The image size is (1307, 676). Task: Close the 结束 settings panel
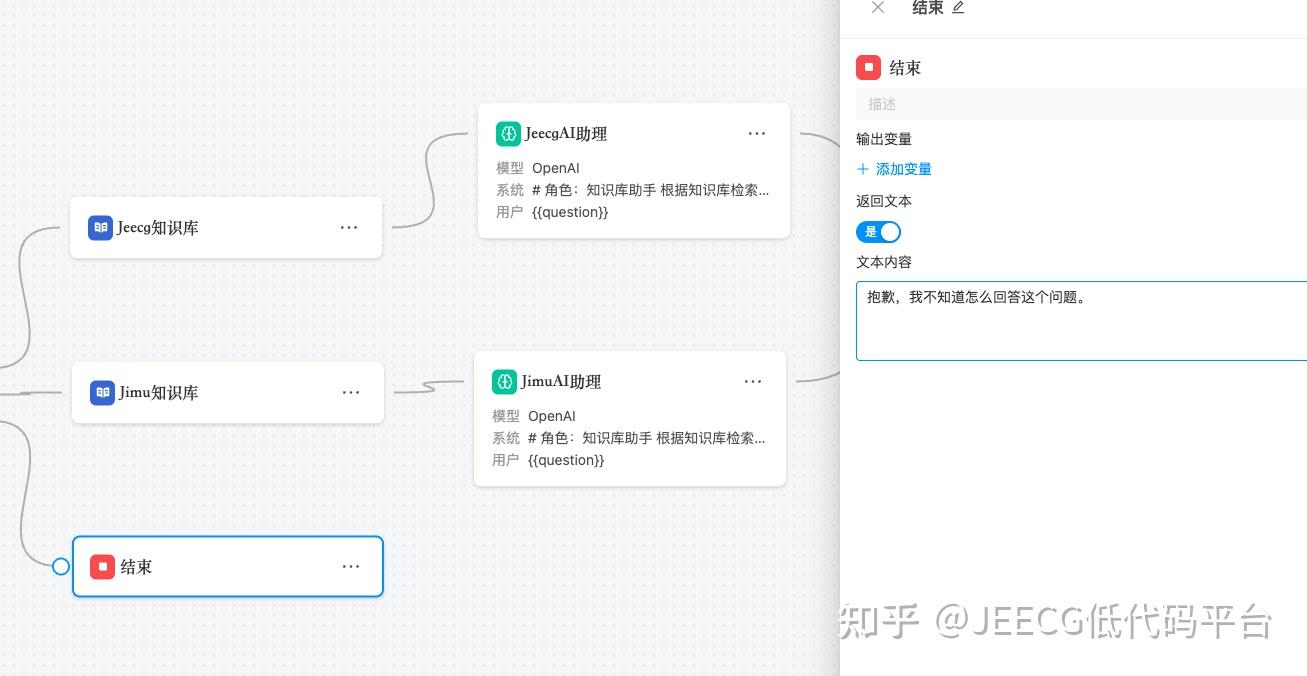pyautogui.click(x=878, y=7)
